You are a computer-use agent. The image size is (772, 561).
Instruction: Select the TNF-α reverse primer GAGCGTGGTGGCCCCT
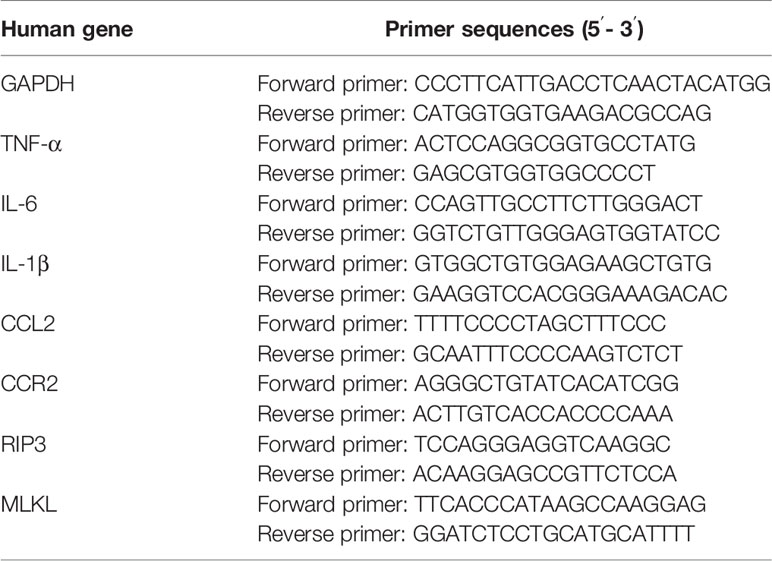(534, 173)
